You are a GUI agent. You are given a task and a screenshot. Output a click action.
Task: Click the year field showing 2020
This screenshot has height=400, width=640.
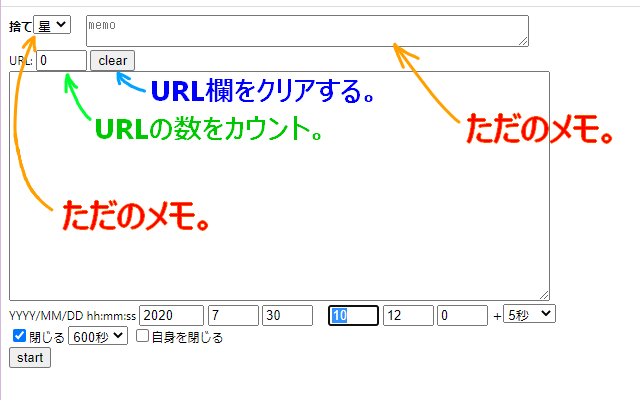point(171,316)
